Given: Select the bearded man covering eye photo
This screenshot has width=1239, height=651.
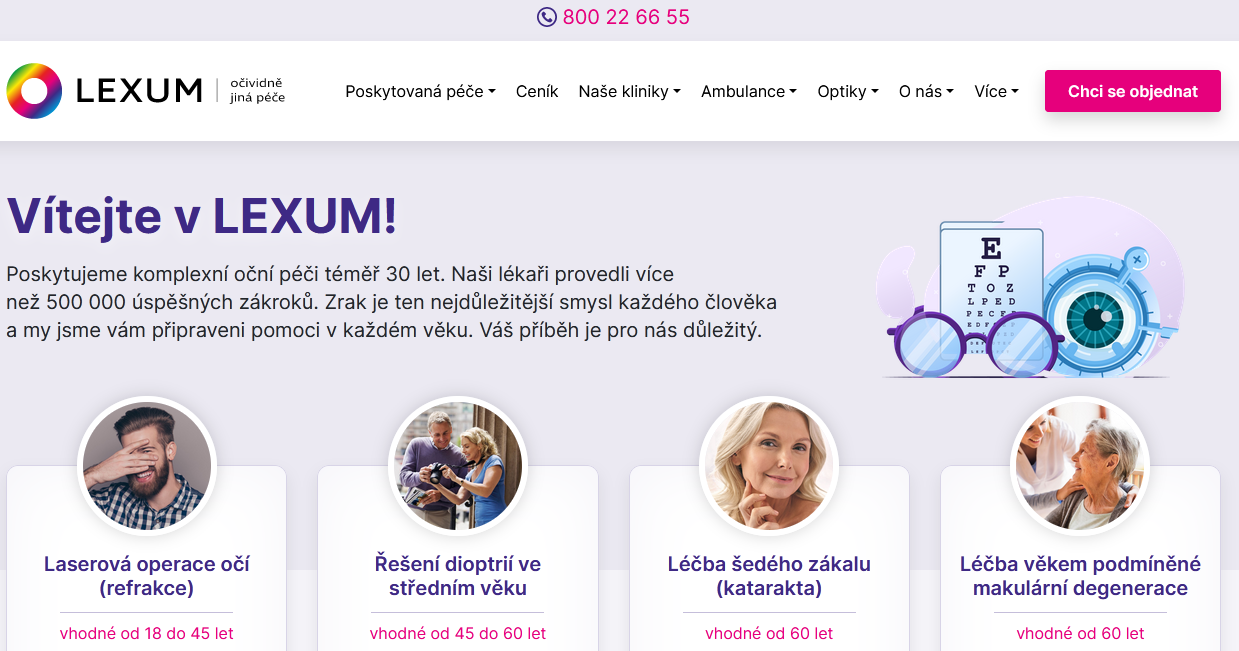Looking at the screenshot, I should coord(147,466).
